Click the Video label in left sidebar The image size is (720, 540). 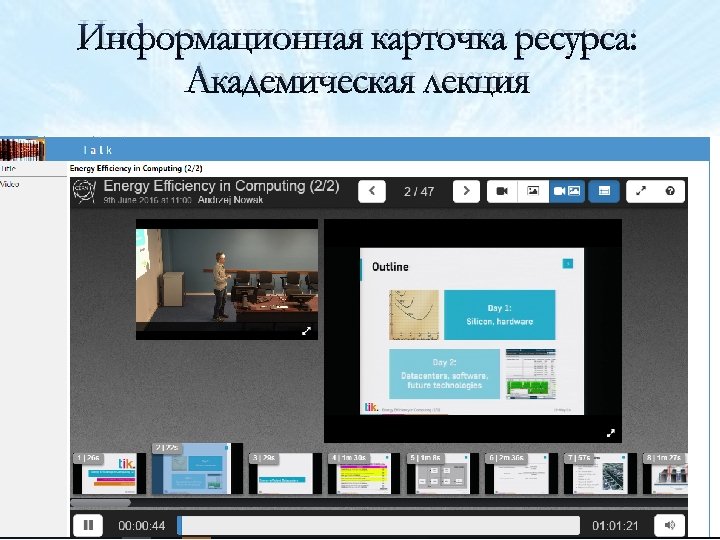tap(9, 184)
